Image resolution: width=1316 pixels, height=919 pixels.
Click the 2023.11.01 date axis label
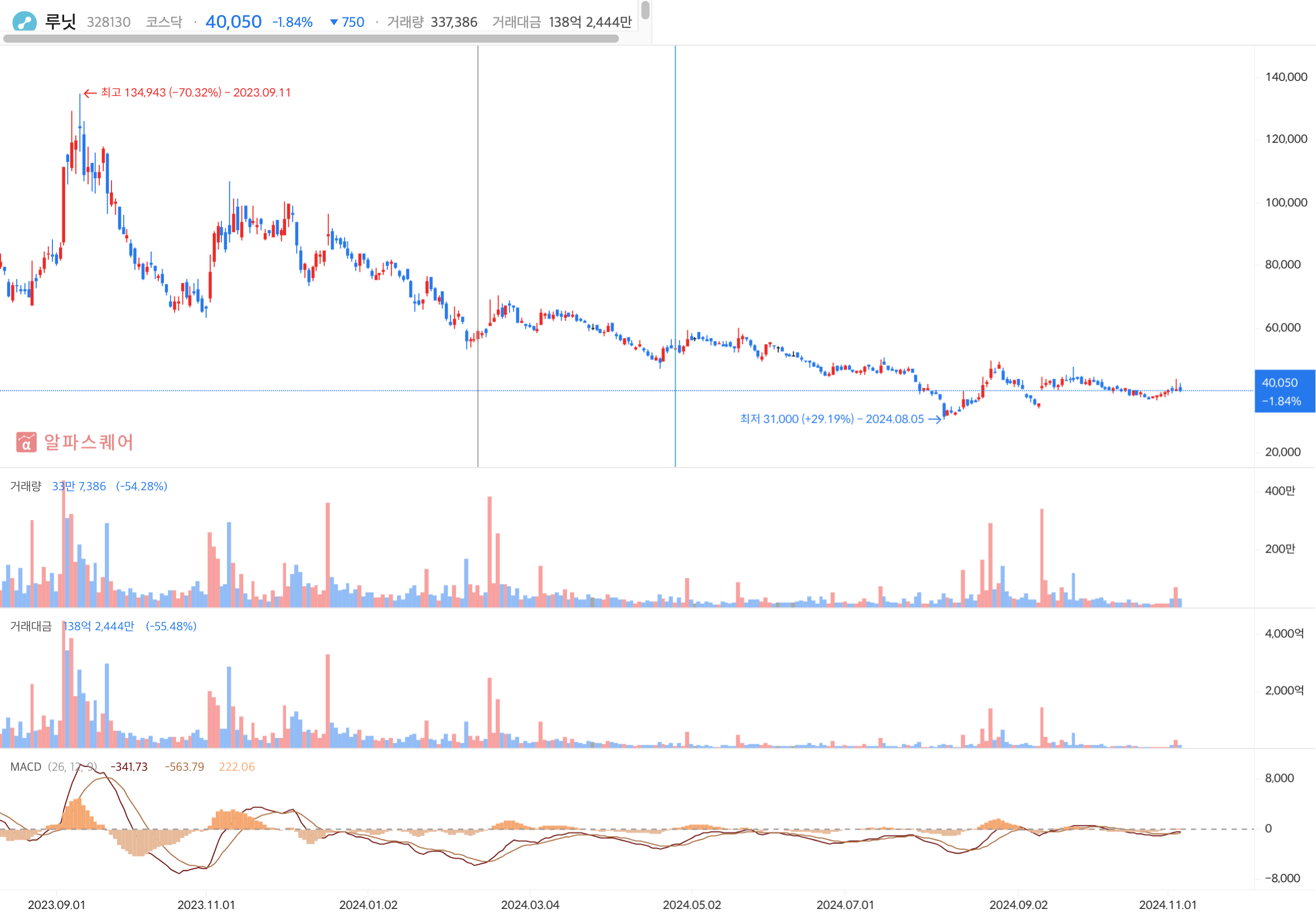(x=206, y=905)
